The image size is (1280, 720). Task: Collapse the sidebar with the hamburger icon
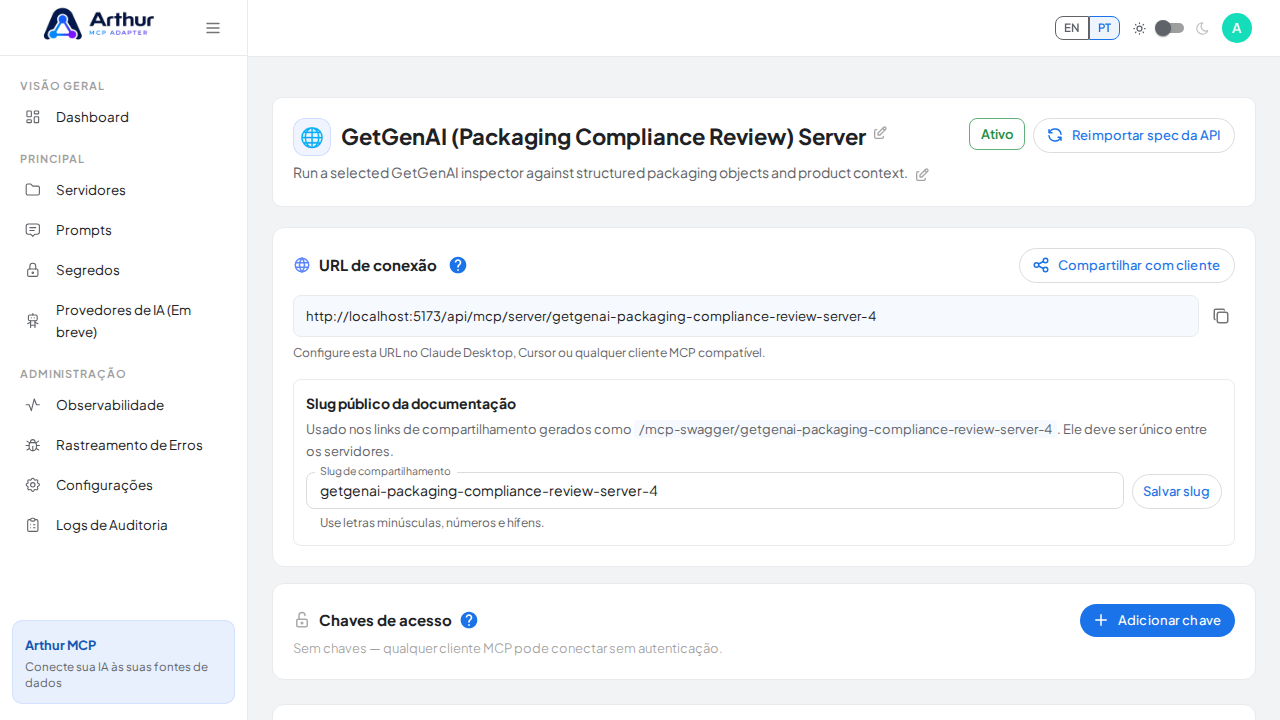pos(213,28)
